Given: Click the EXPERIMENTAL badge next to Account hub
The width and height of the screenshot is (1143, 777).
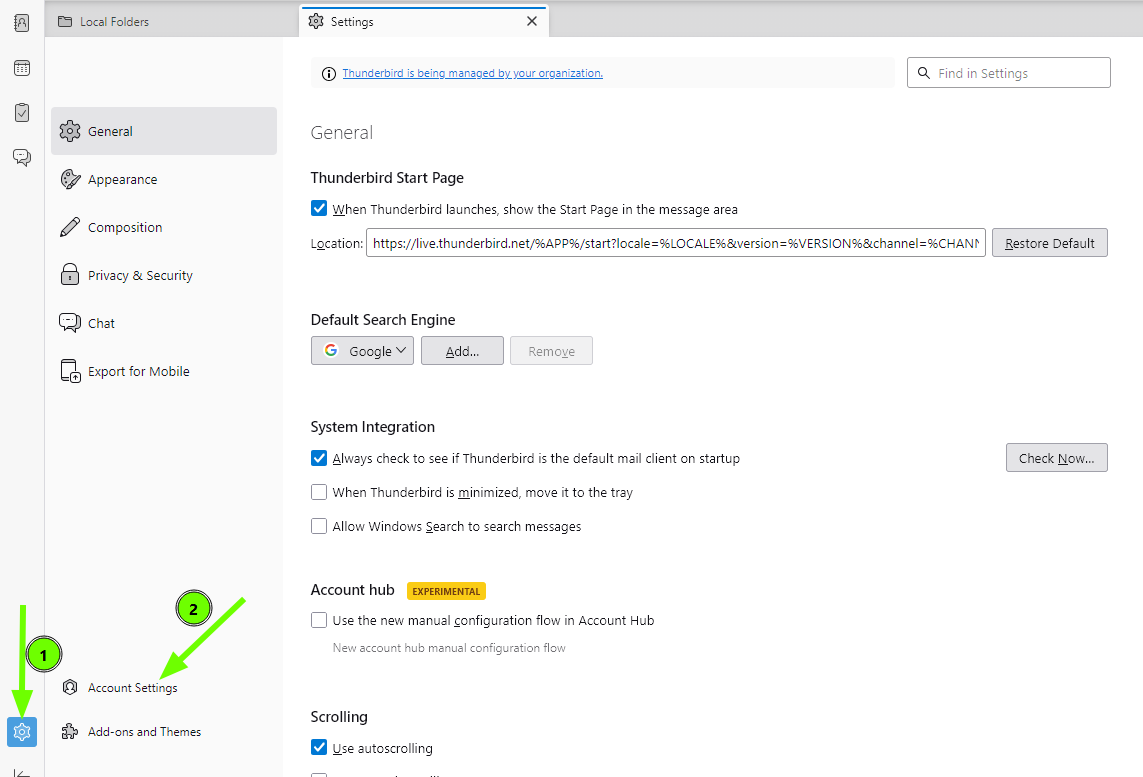Looking at the screenshot, I should point(446,591).
